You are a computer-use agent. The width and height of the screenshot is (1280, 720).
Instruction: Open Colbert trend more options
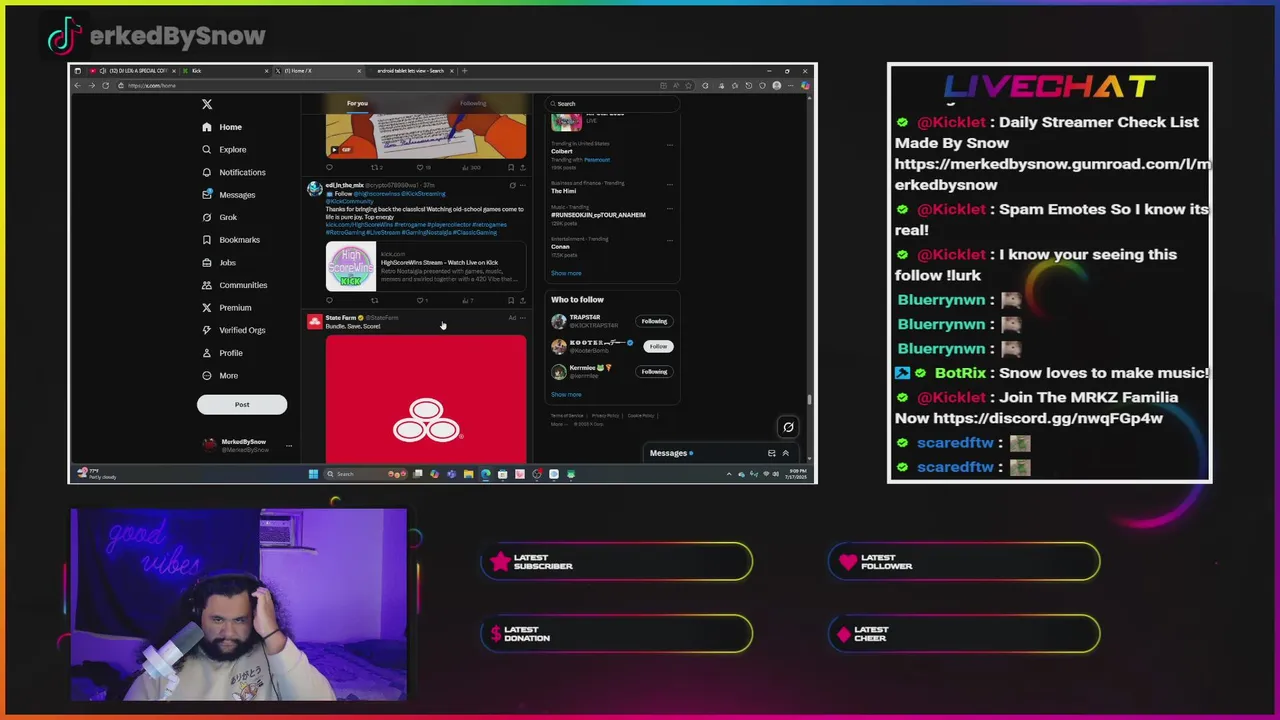click(x=670, y=145)
